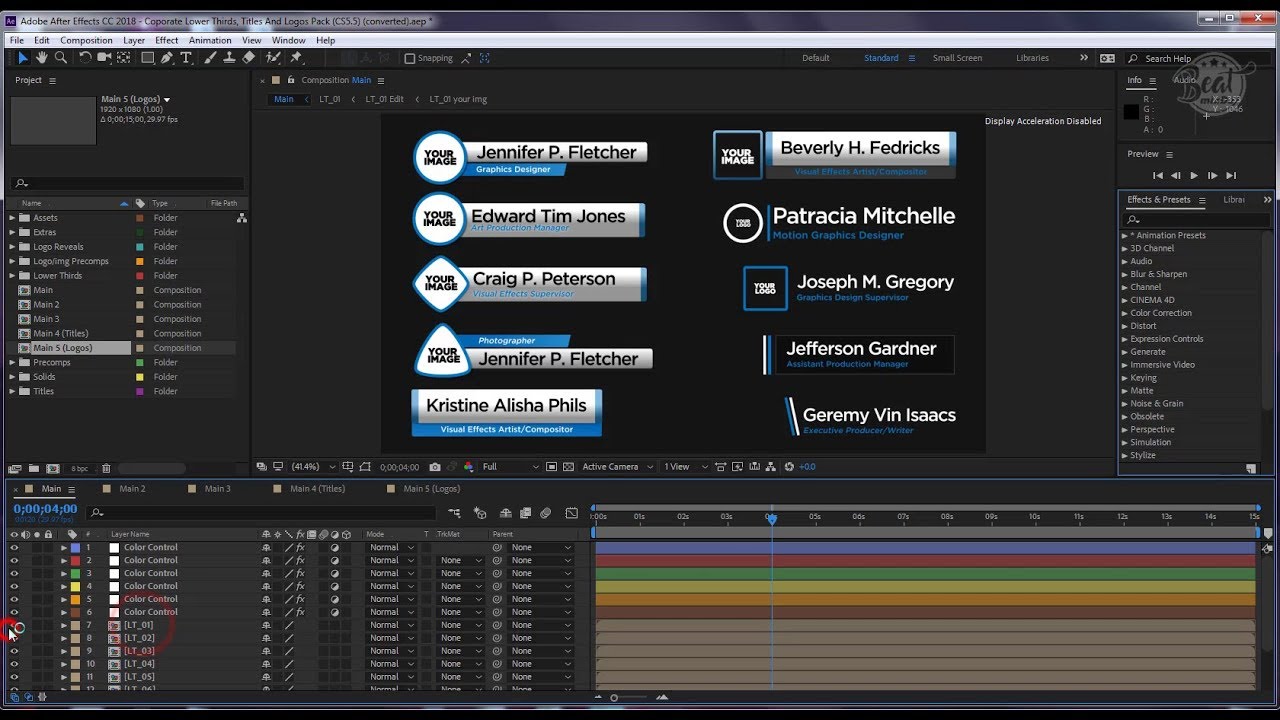The image size is (1280, 720).
Task: Click the snapshot camera icon in viewer
Action: 435,467
